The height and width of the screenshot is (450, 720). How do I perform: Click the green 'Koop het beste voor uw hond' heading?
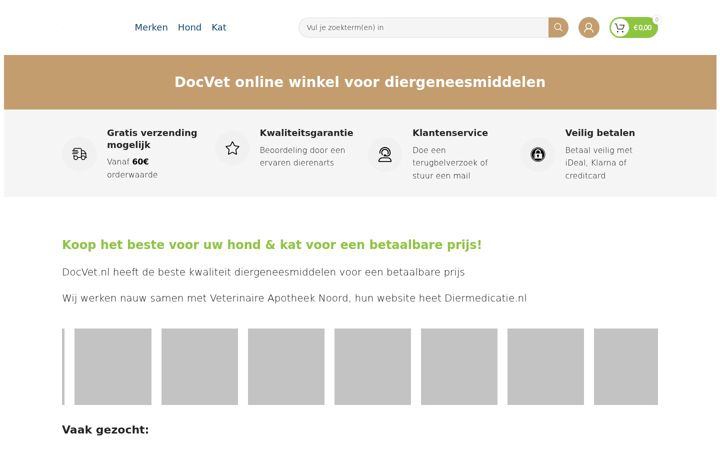(272, 245)
